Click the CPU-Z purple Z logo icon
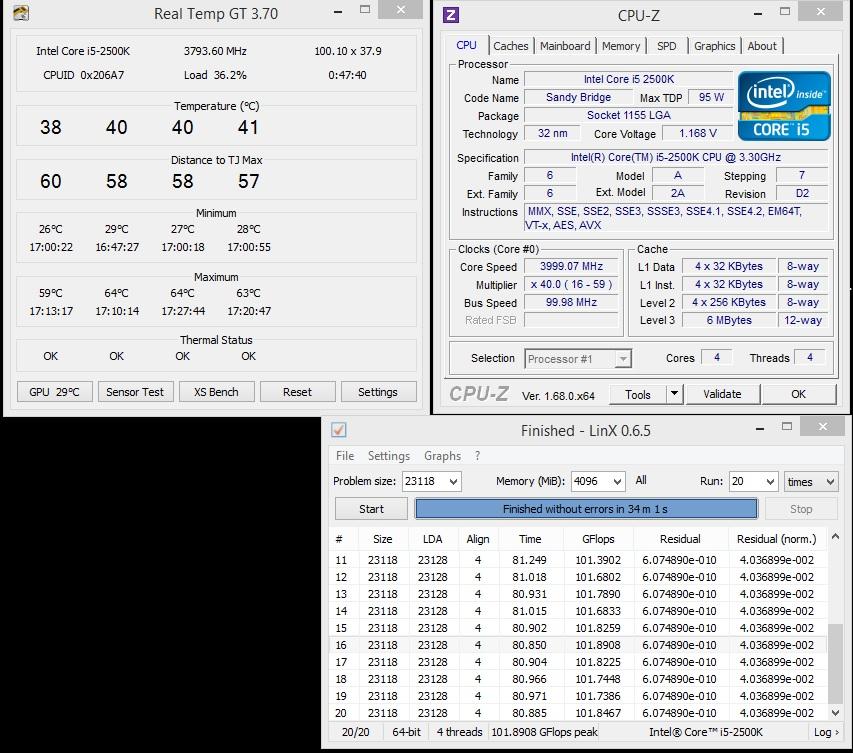The height and width of the screenshot is (753, 853). pos(450,15)
